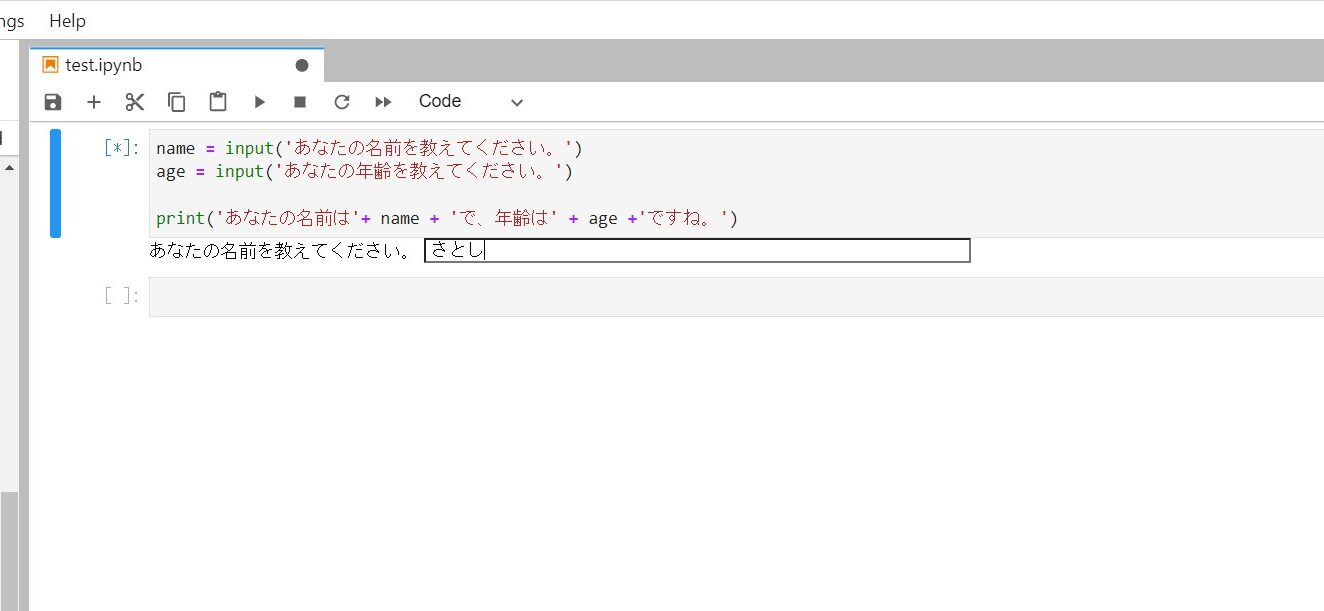The height and width of the screenshot is (611, 1324).
Task: Click the unsaved dot on the test.ipynb tab
Action: (x=302, y=65)
